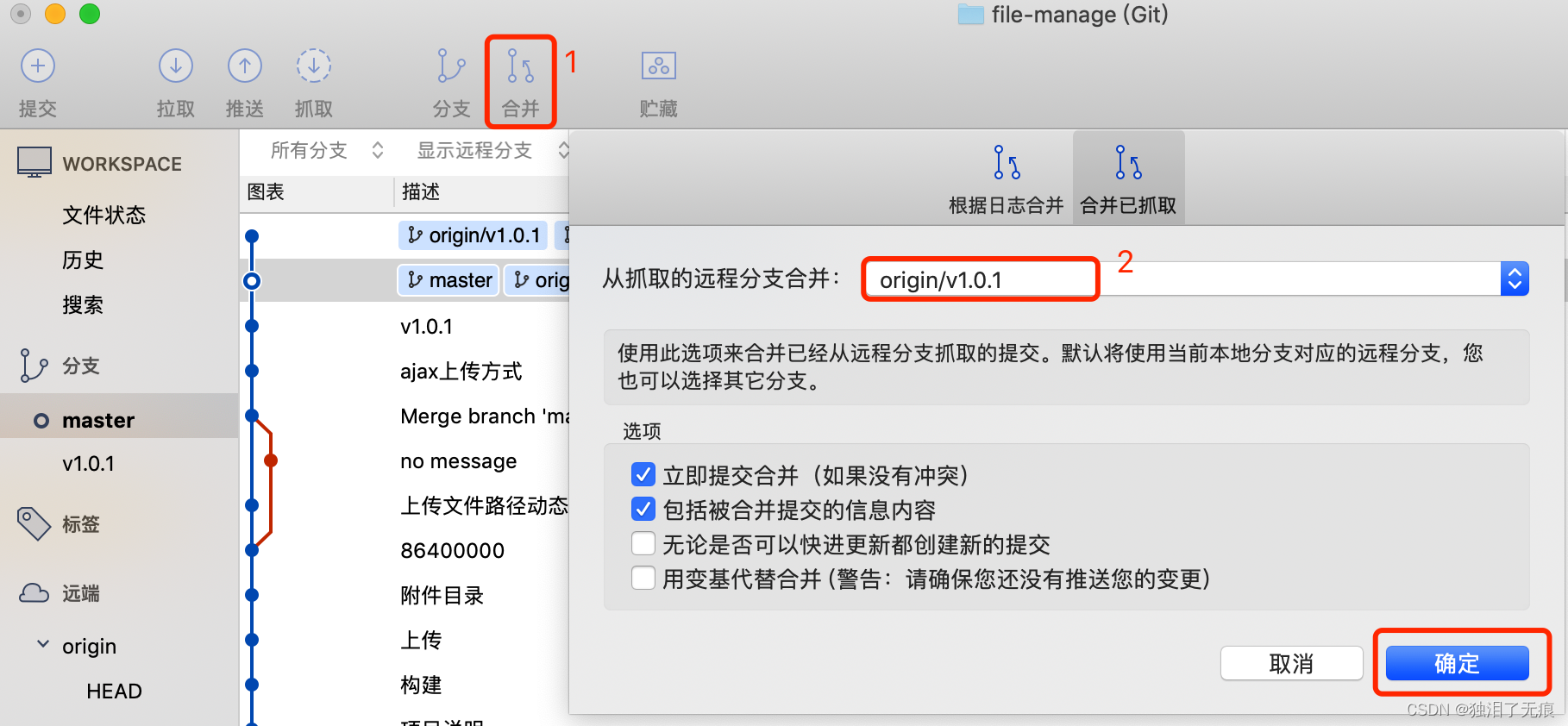Enable 无论是否可以快进更新都创建新的提交 option
This screenshot has height=726, width=1568.
[x=643, y=544]
